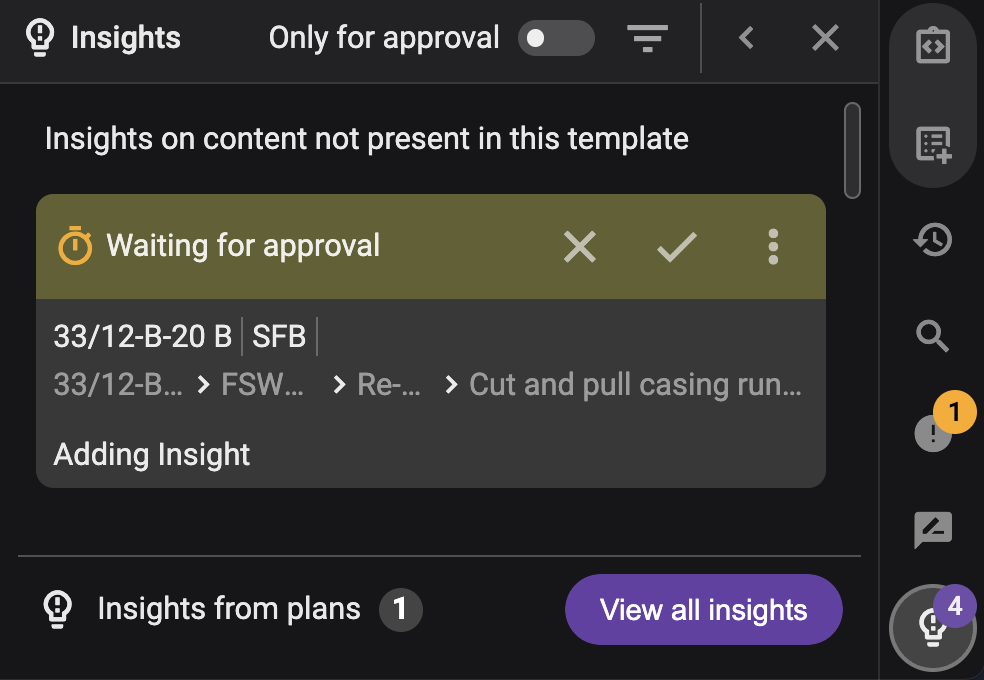This screenshot has height=680, width=984.
Task: Click the insights lightbulb with badge 4
Action: click(x=933, y=626)
